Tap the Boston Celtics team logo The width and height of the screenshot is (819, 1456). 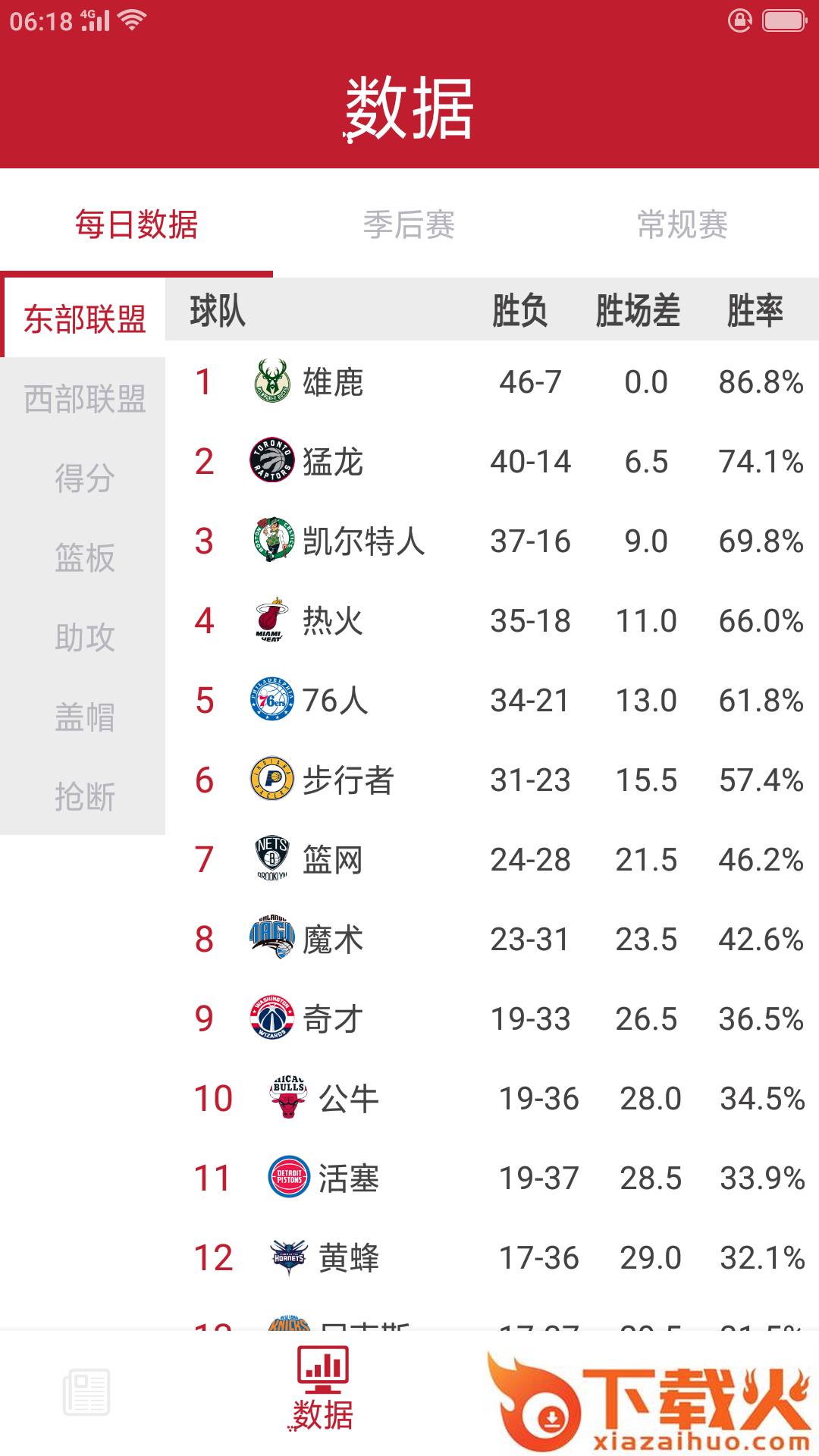[273, 540]
